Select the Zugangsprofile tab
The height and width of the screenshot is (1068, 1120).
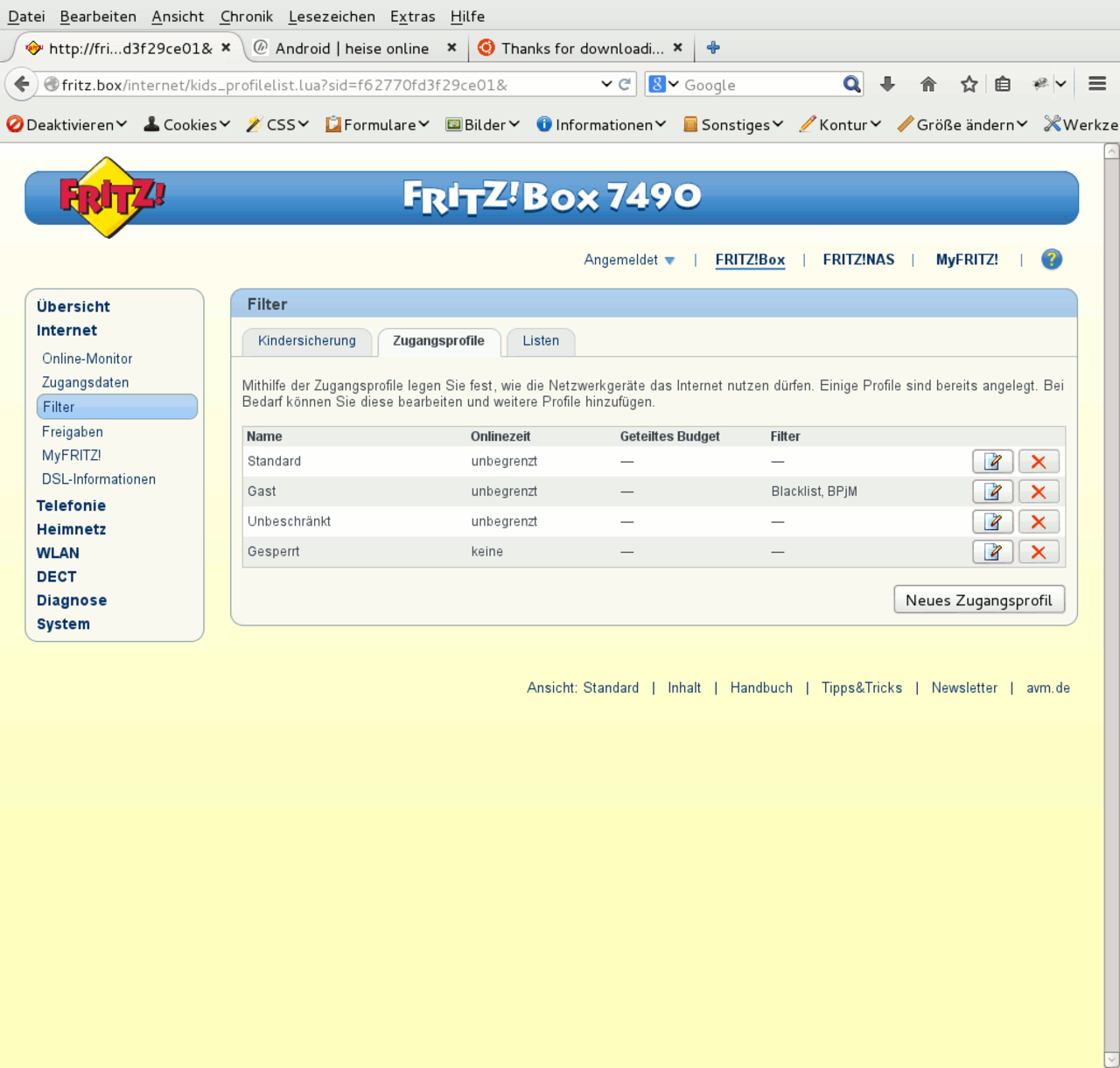[x=438, y=341]
